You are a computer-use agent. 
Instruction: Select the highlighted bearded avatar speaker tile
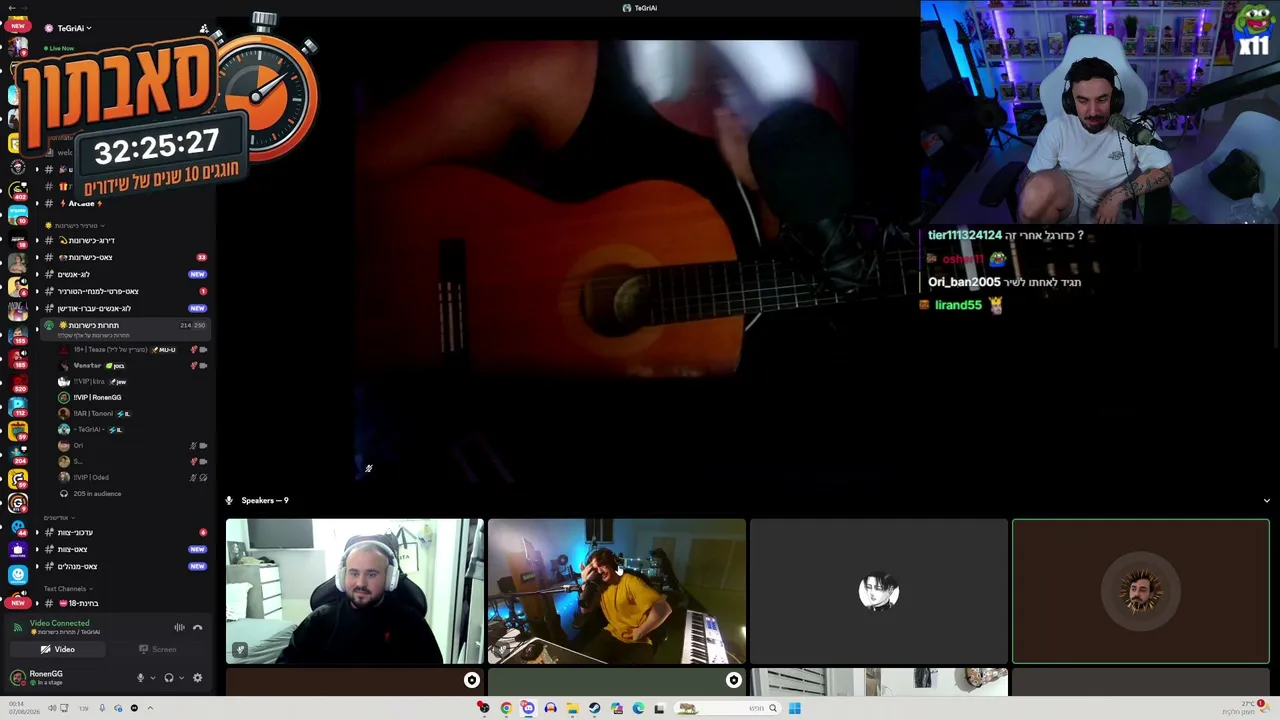coord(1141,591)
